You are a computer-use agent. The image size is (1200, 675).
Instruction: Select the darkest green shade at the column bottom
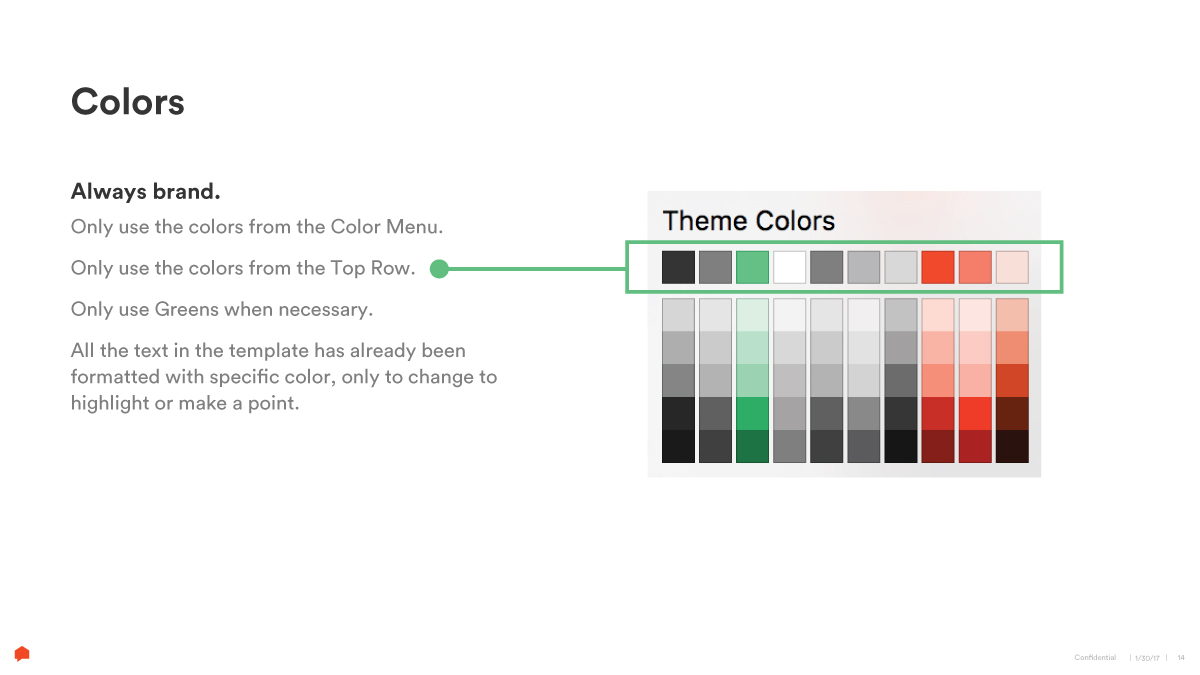[752, 446]
